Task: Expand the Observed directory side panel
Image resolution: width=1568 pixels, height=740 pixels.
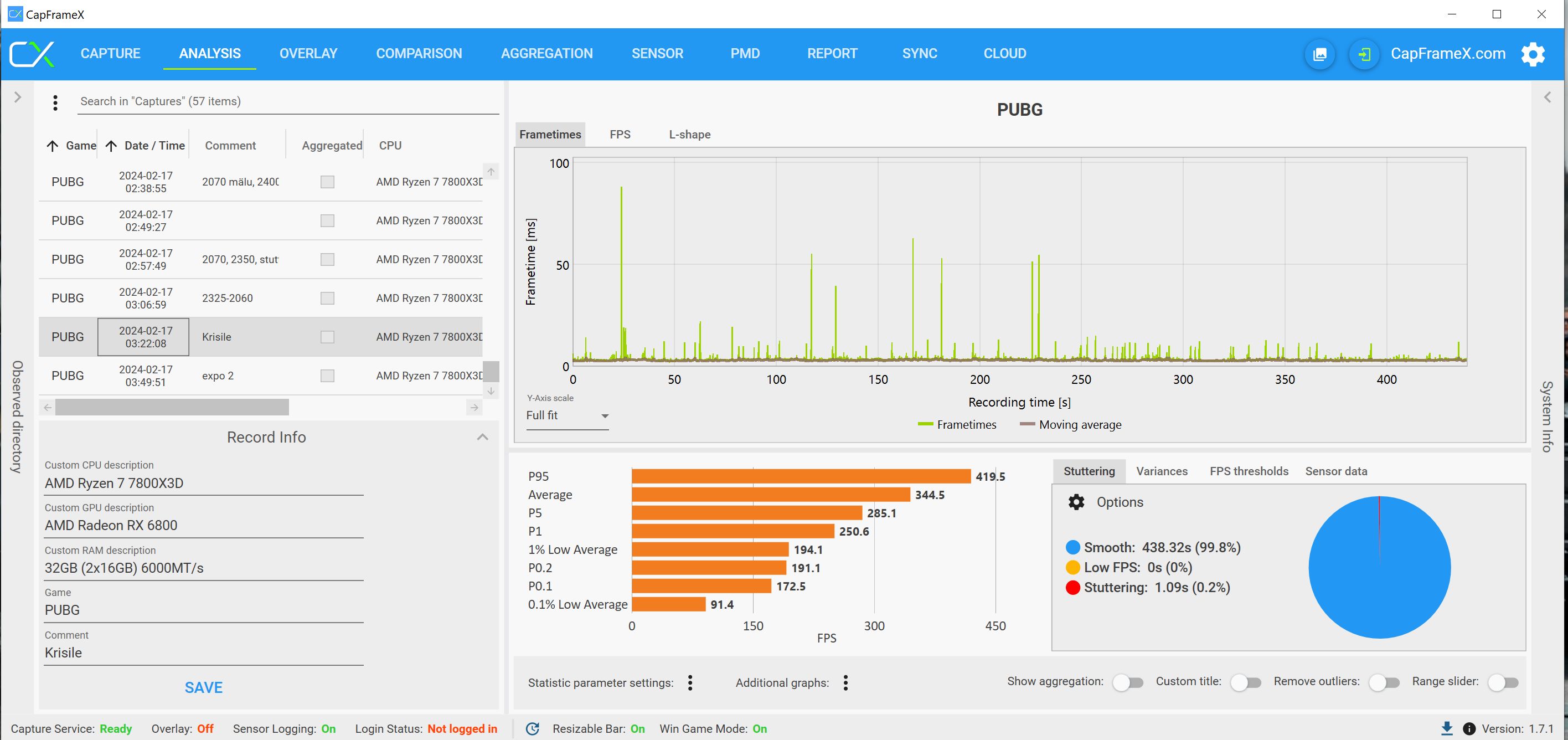Action: coord(18,97)
